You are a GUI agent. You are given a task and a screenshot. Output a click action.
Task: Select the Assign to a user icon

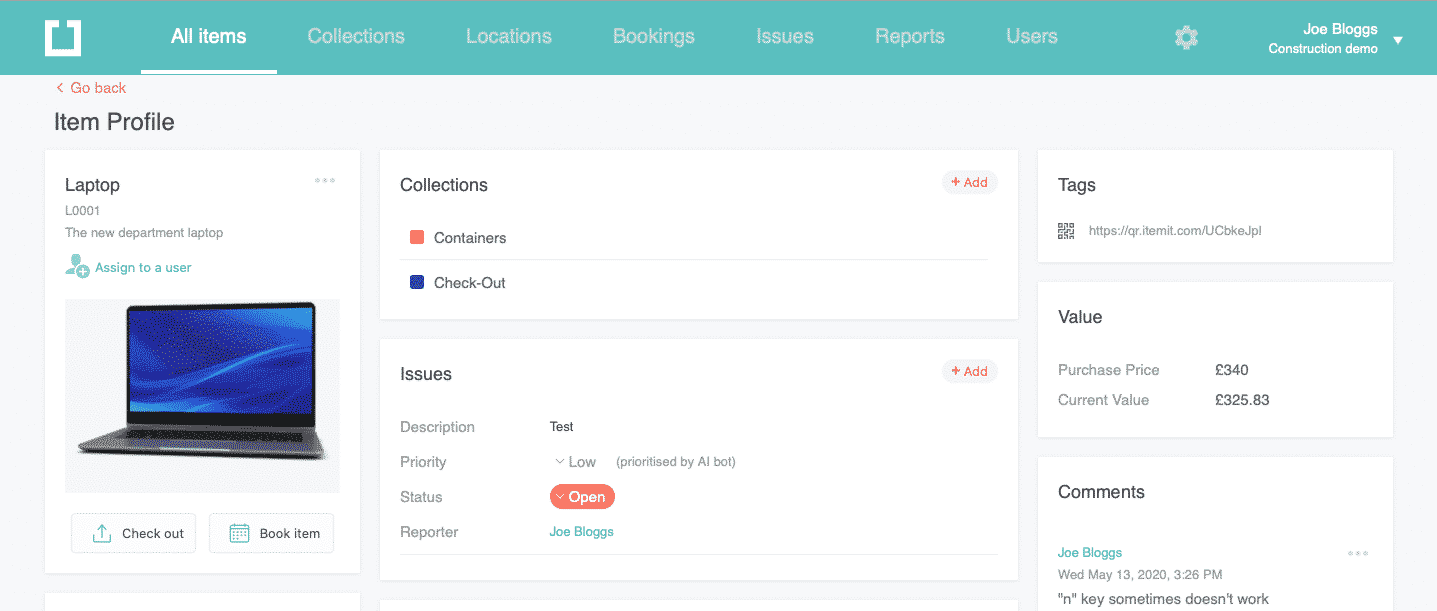(75, 266)
